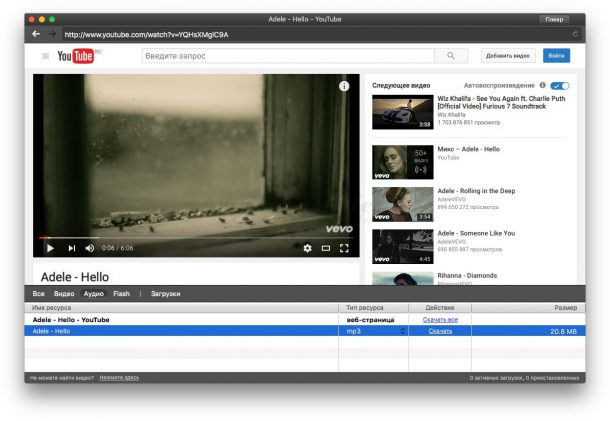
Task: Enter fullscreen mode in the player
Action: click(344, 248)
